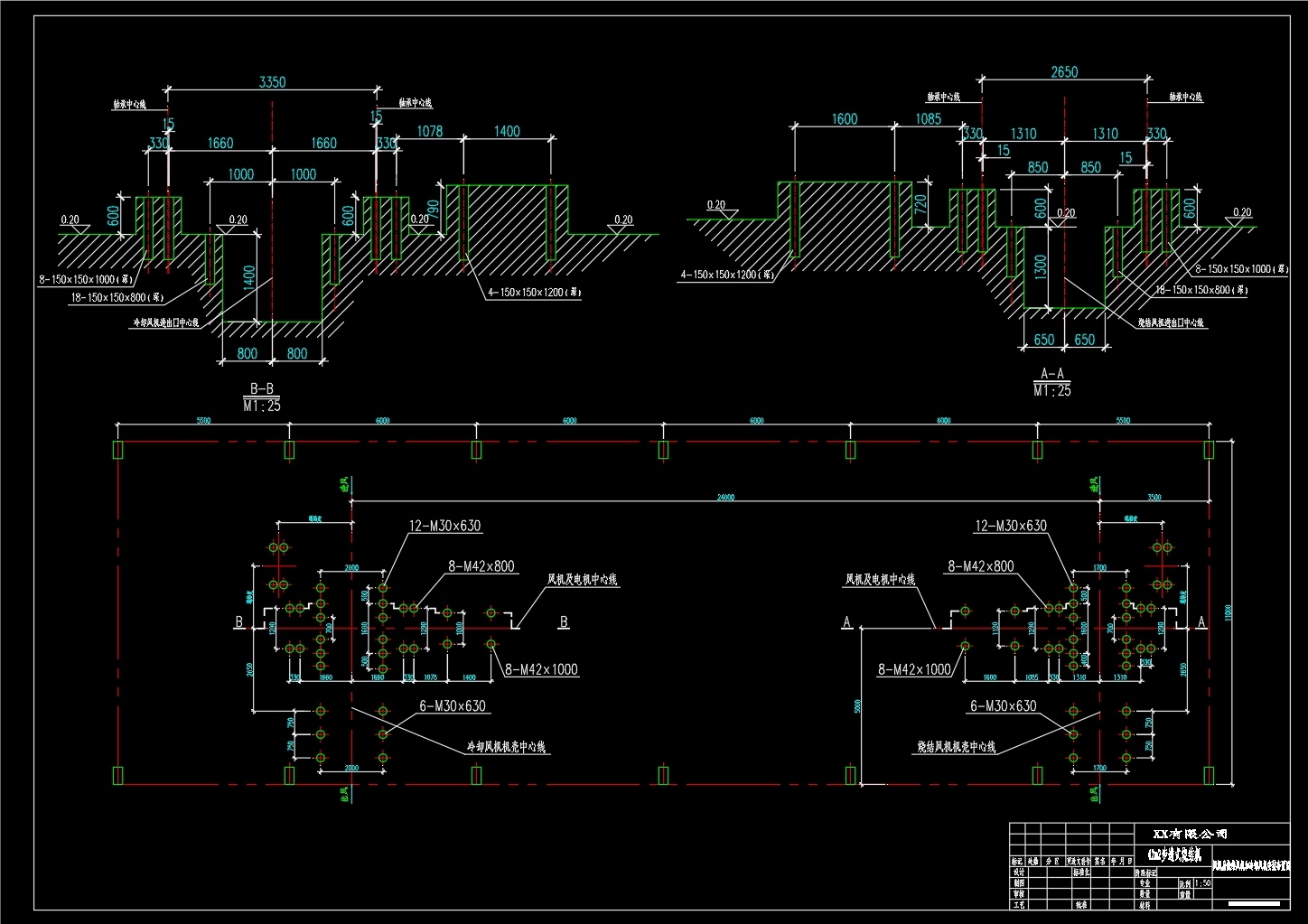Click the XX有限公司 title block text

[1191, 834]
